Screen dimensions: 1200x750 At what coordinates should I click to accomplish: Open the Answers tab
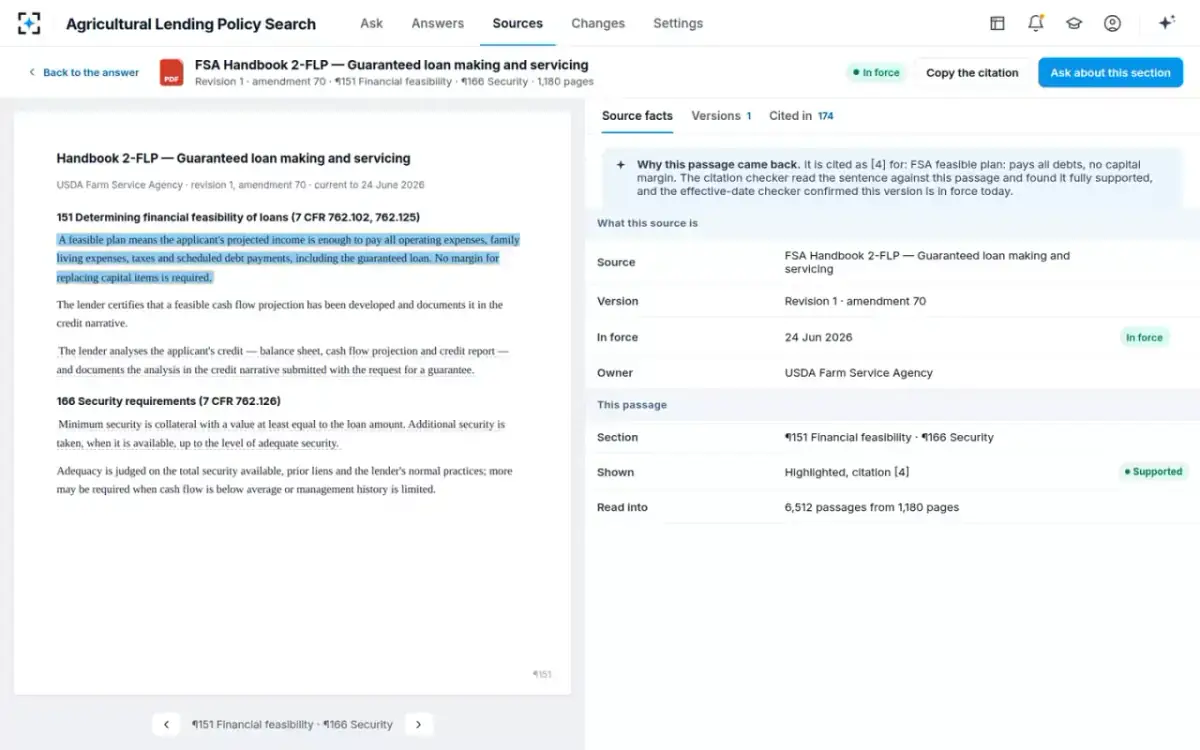tap(438, 23)
